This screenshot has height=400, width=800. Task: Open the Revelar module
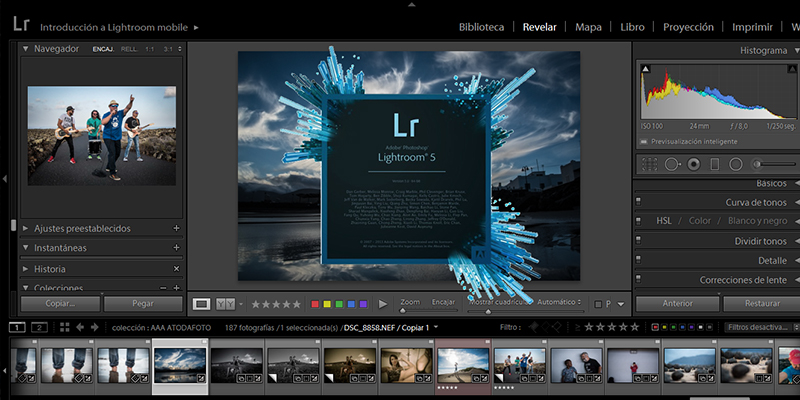tap(539, 27)
